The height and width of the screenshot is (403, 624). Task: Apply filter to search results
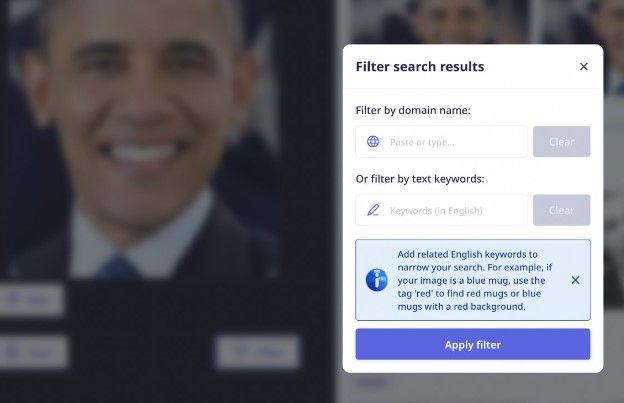[473, 344]
